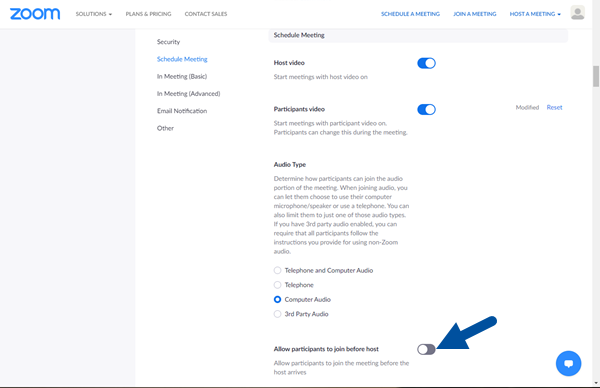Image resolution: width=600 pixels, height=388 pixels.
Task: Expand the Solutions dropdown menu
Action: [x=94, y=14]
